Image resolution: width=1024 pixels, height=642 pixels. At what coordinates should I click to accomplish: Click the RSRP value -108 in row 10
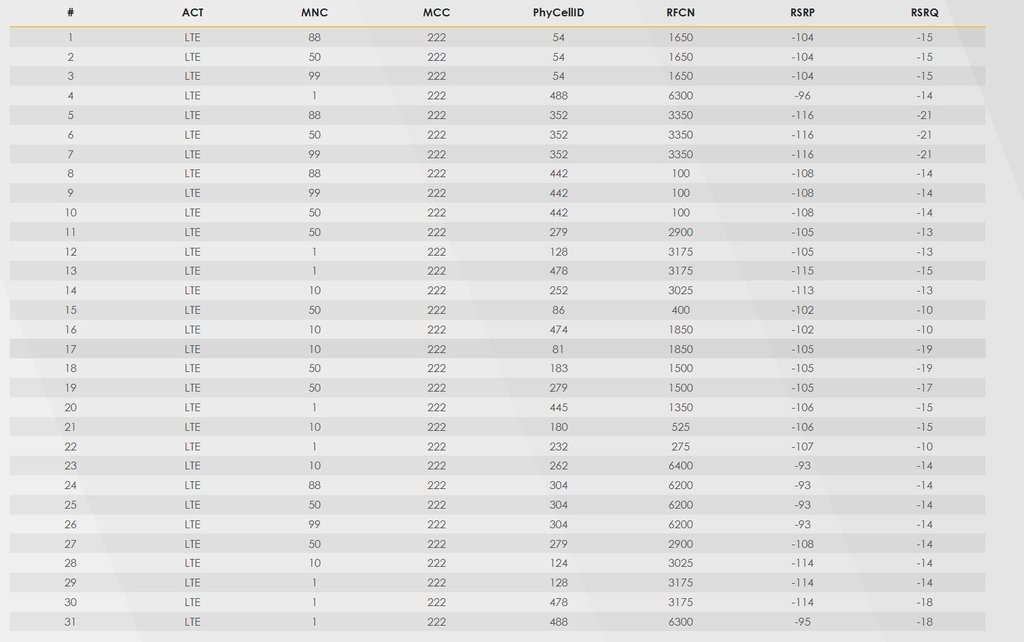coord(802,213)
